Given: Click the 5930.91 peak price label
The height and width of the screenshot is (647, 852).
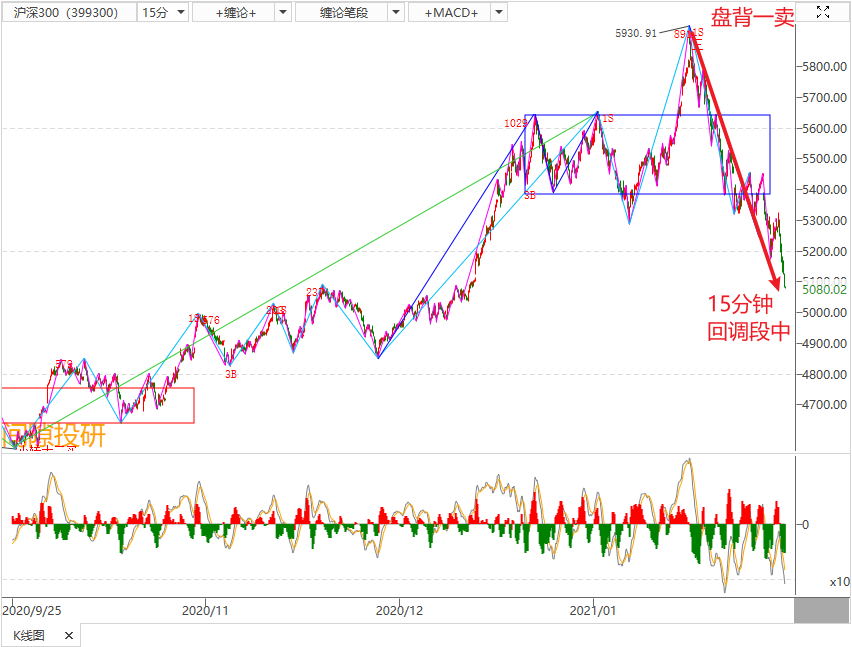Looking at the screenshot, I should click(636, 33).
